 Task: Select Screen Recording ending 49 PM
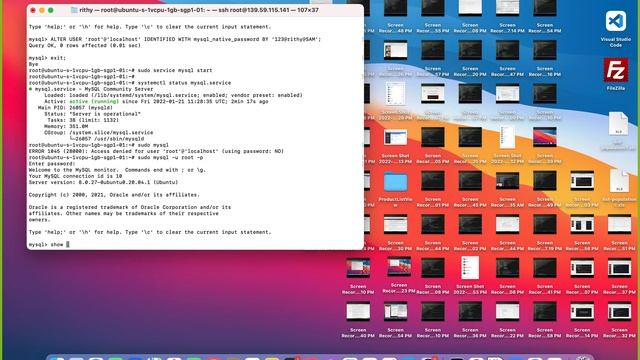click(544, 181)
